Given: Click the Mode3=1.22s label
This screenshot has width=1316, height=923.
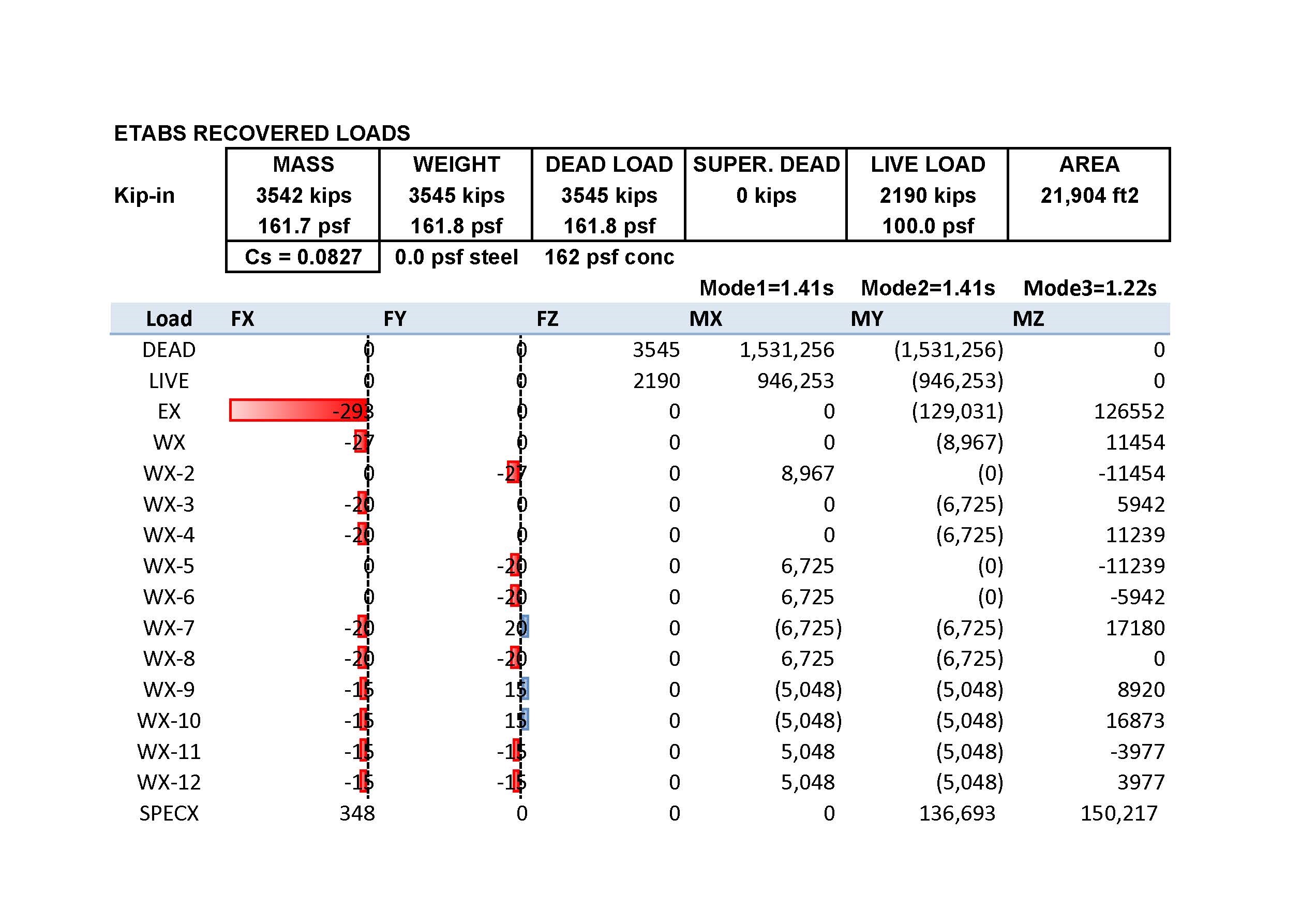Looking at the screenshot, I should pyautogui.click(x=1089, y=288).
